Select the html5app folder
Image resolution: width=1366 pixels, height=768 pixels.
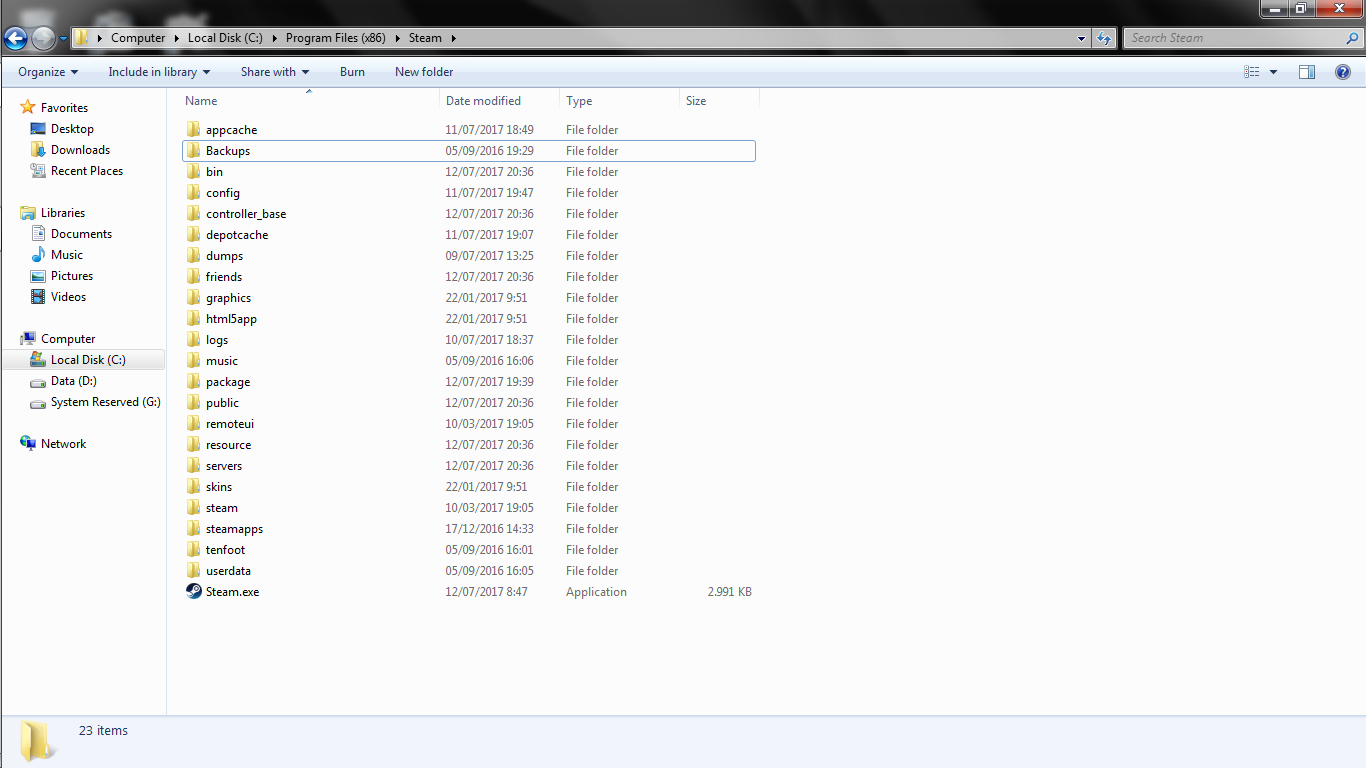[x=469, y=319]
